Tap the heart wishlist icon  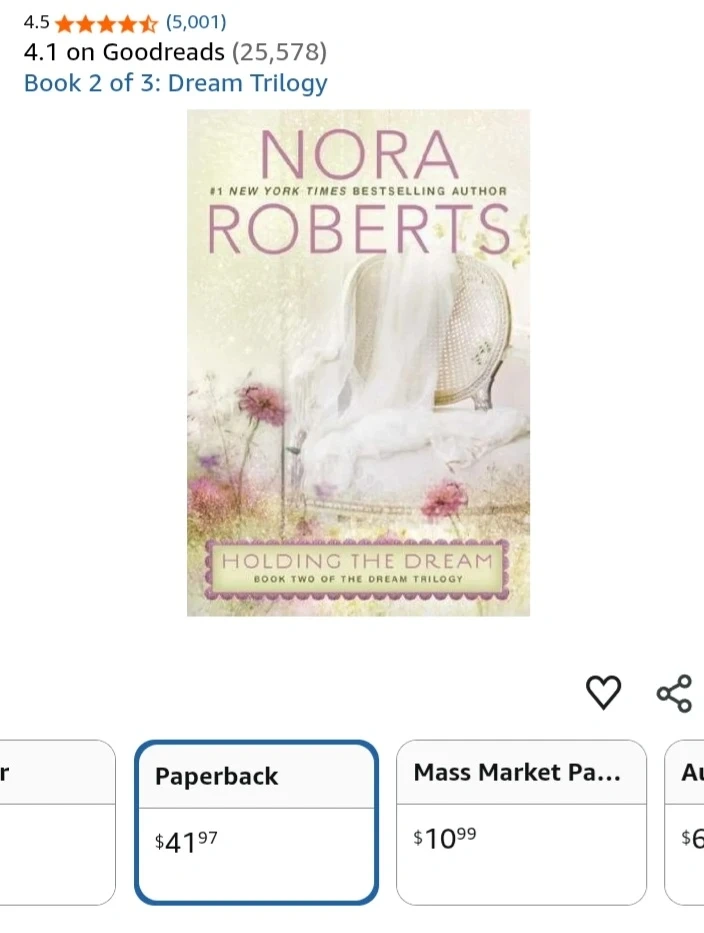point(603,693)
